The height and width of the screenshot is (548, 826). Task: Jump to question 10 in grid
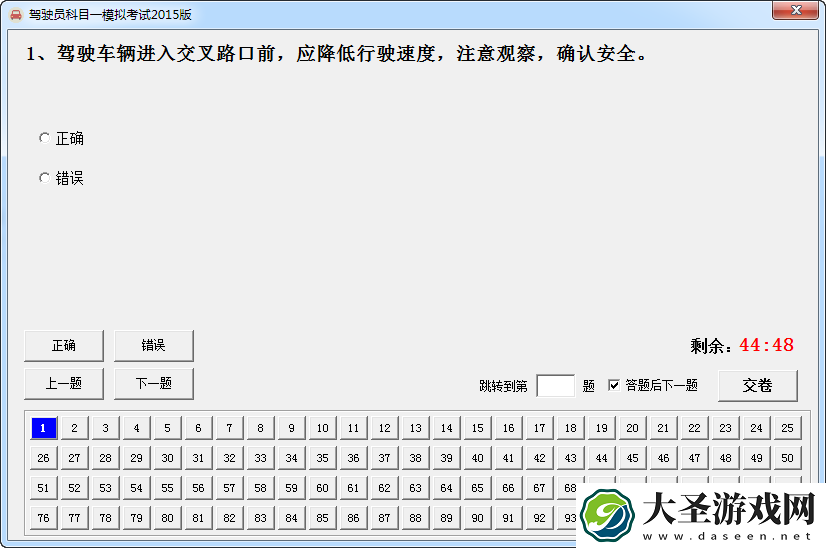(322, 428)
